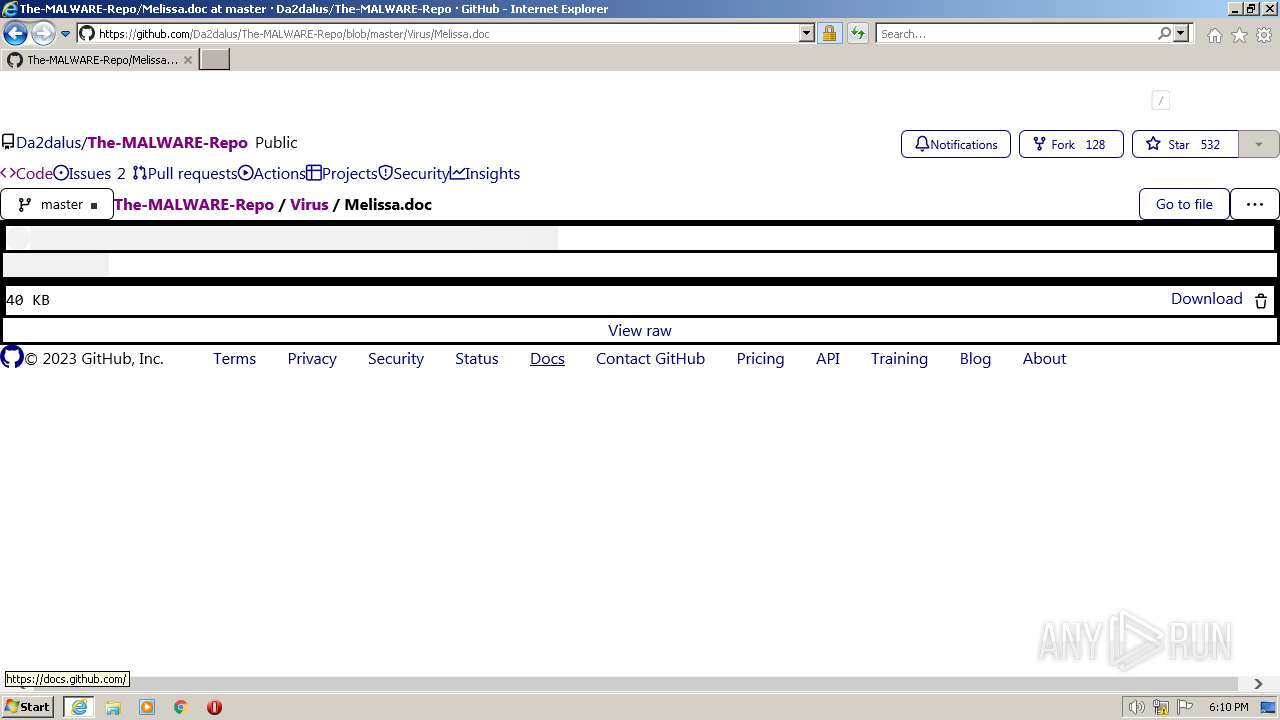Image resolution: width=1280 pixels, height=720 pixels.
Task: Open search provider dropdown arrow
Action: pyautogui.click(x=1181, y=33)
